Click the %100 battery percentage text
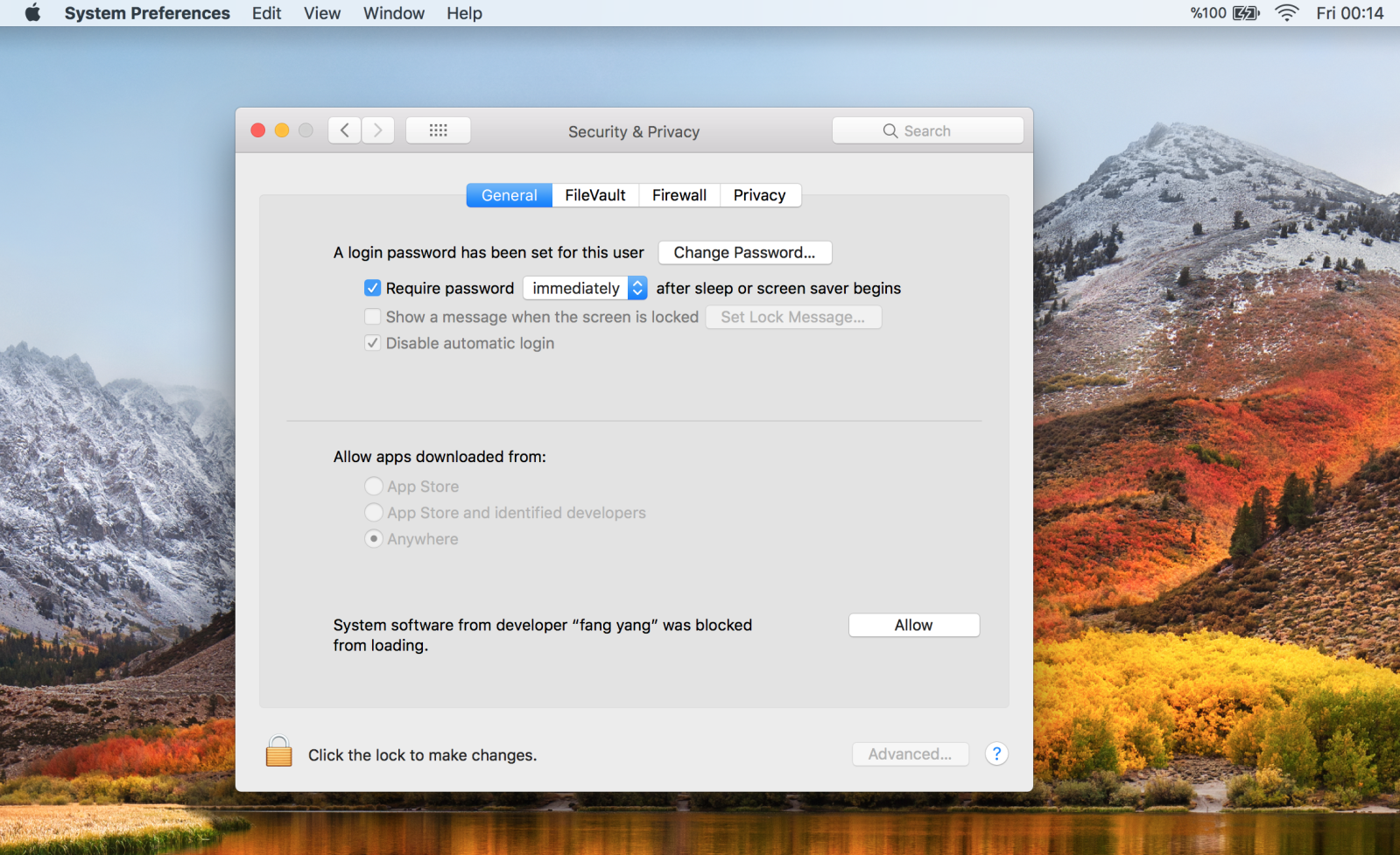This screenshot has height=855, width=1400. pyautogui.click(x=1208, y=13)
